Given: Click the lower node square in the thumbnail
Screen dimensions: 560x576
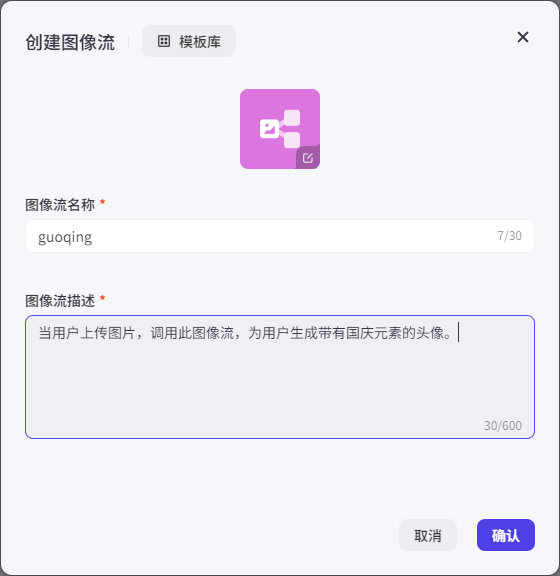Looking at the screenshot, I should pos(292,140).
